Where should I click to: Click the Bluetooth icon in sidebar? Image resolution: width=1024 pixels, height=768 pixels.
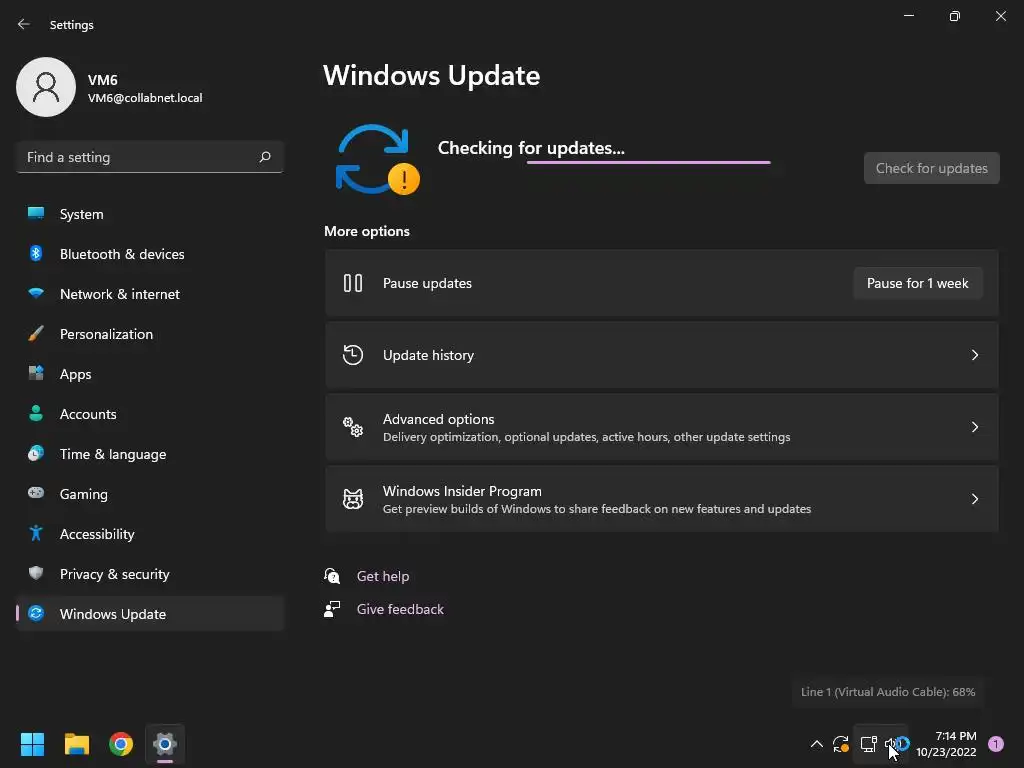pos(36,253)
